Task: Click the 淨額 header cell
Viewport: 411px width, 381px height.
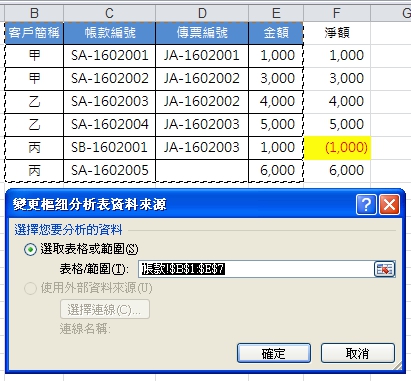Action: [x=337, y=33]
